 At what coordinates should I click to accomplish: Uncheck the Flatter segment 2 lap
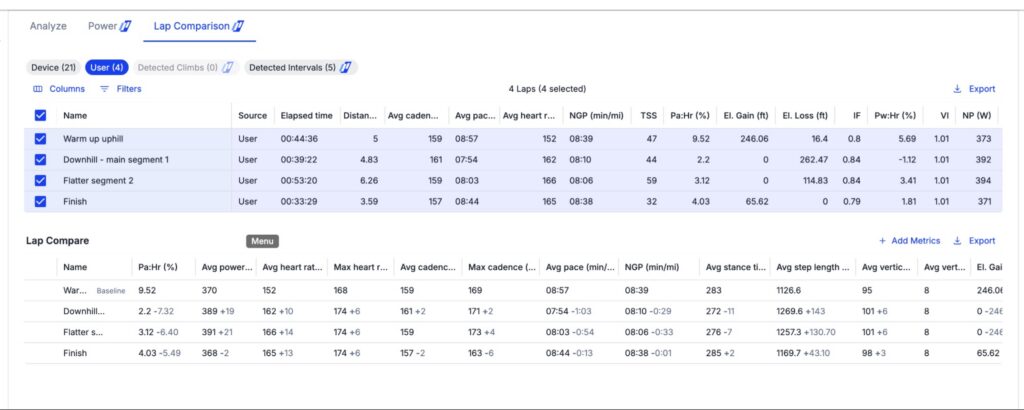[40, 180]
